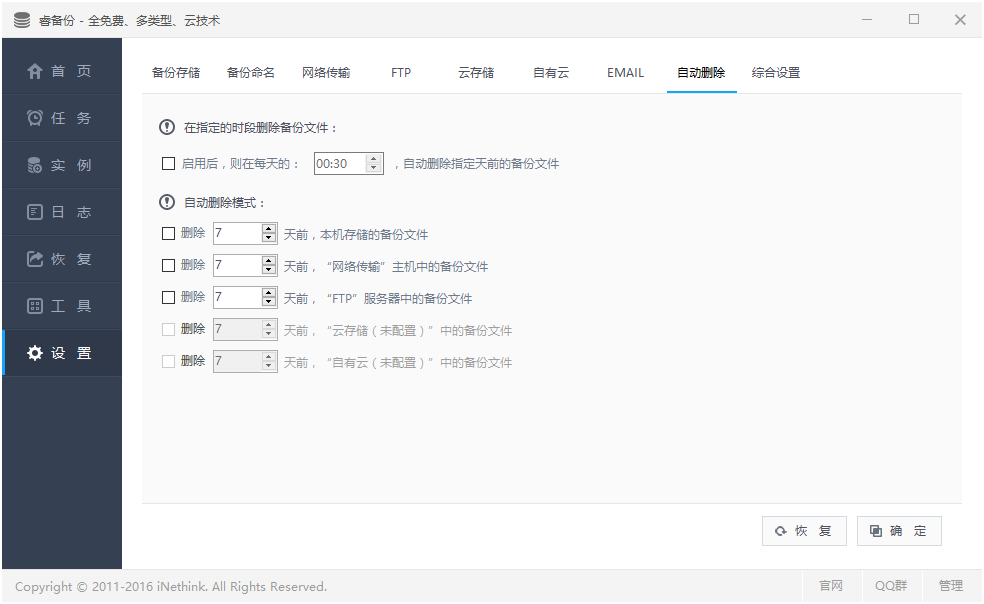Screen dimensions: 984x604
Task: Click the 确定 confirm button
Action: [x=898, y=530]
